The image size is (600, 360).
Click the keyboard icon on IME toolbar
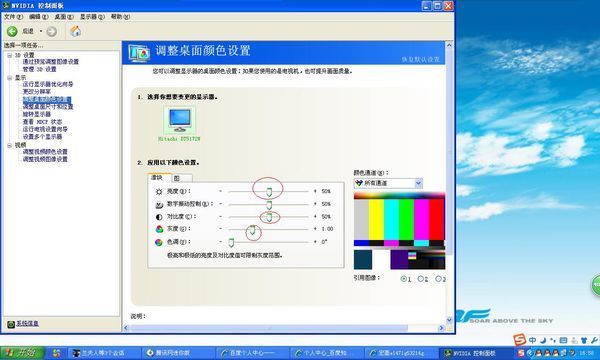pos(563,340)
